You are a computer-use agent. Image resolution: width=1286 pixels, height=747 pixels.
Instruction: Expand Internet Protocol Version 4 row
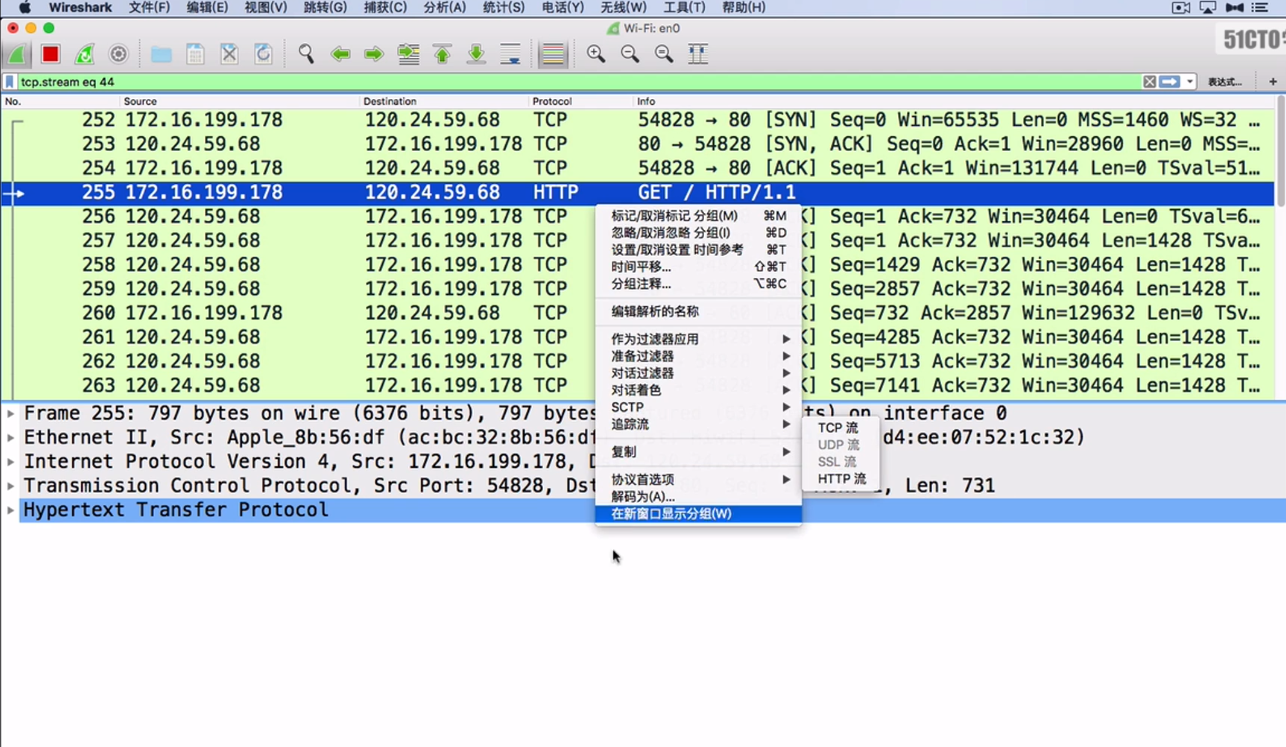click(x=10, y=461)
